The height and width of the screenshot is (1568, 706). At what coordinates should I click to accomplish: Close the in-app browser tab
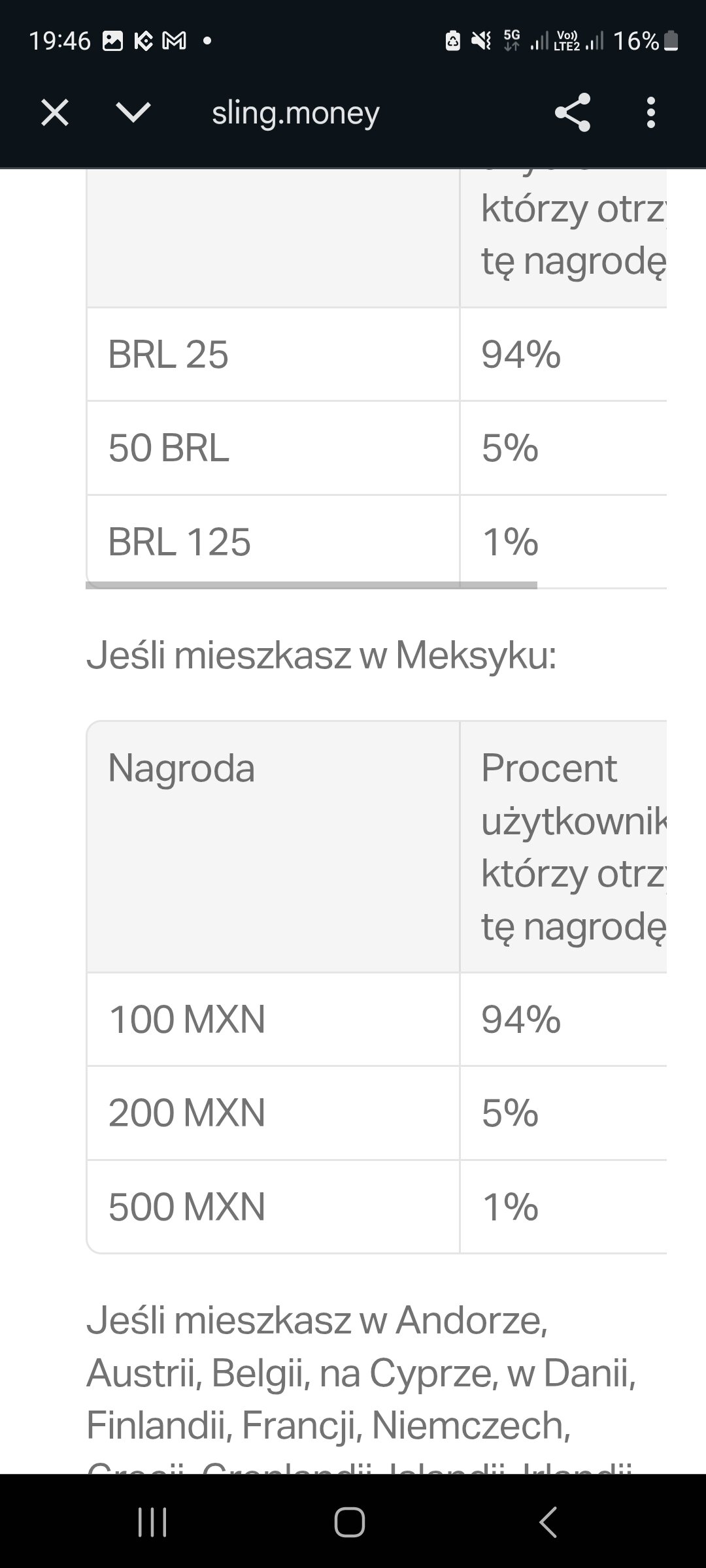coord(55,113)
